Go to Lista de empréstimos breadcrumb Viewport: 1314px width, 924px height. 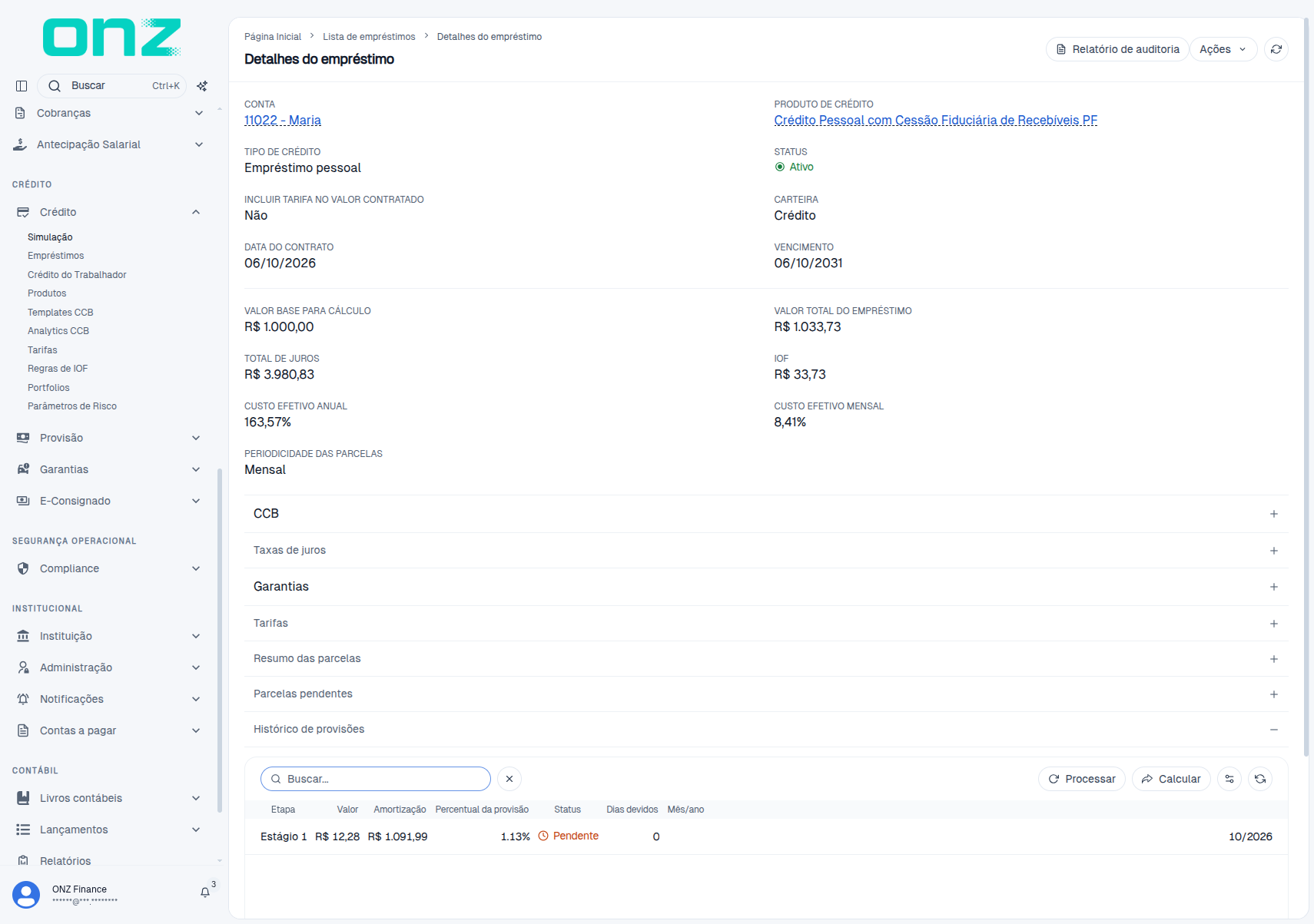pyautogui.click(x=369, y=37)
